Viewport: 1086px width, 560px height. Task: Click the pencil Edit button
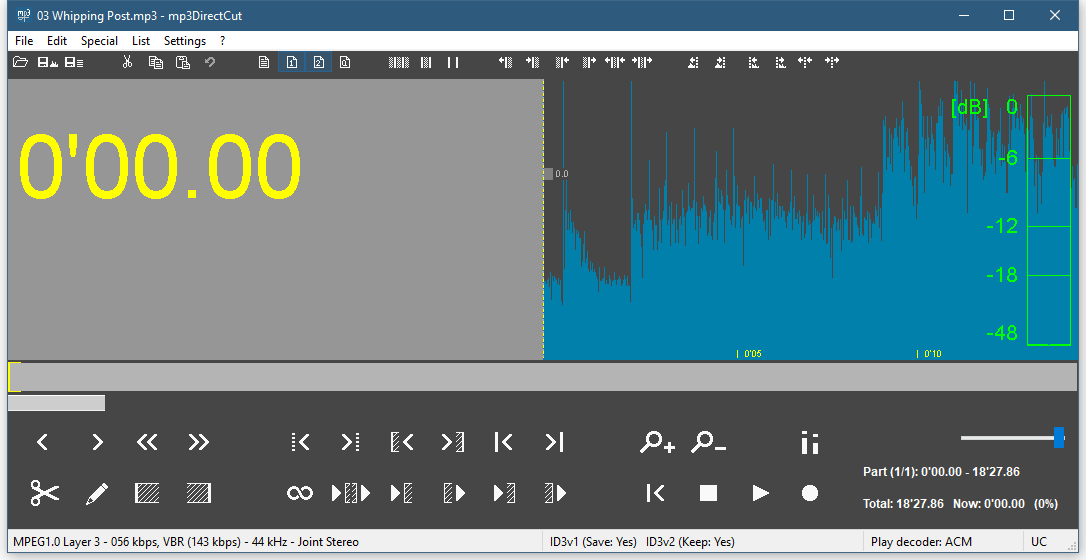[96, 493]
